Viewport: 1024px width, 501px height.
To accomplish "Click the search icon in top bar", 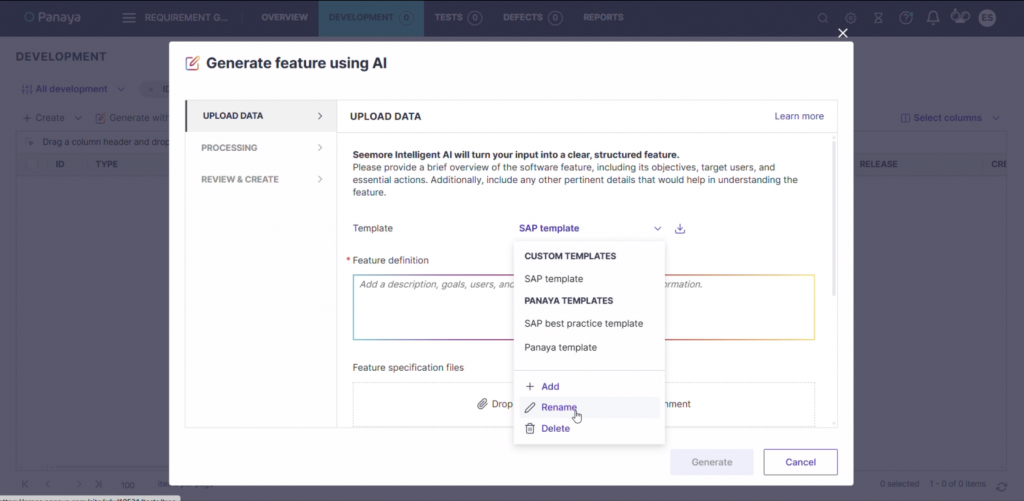I will (x=823, y=18).
